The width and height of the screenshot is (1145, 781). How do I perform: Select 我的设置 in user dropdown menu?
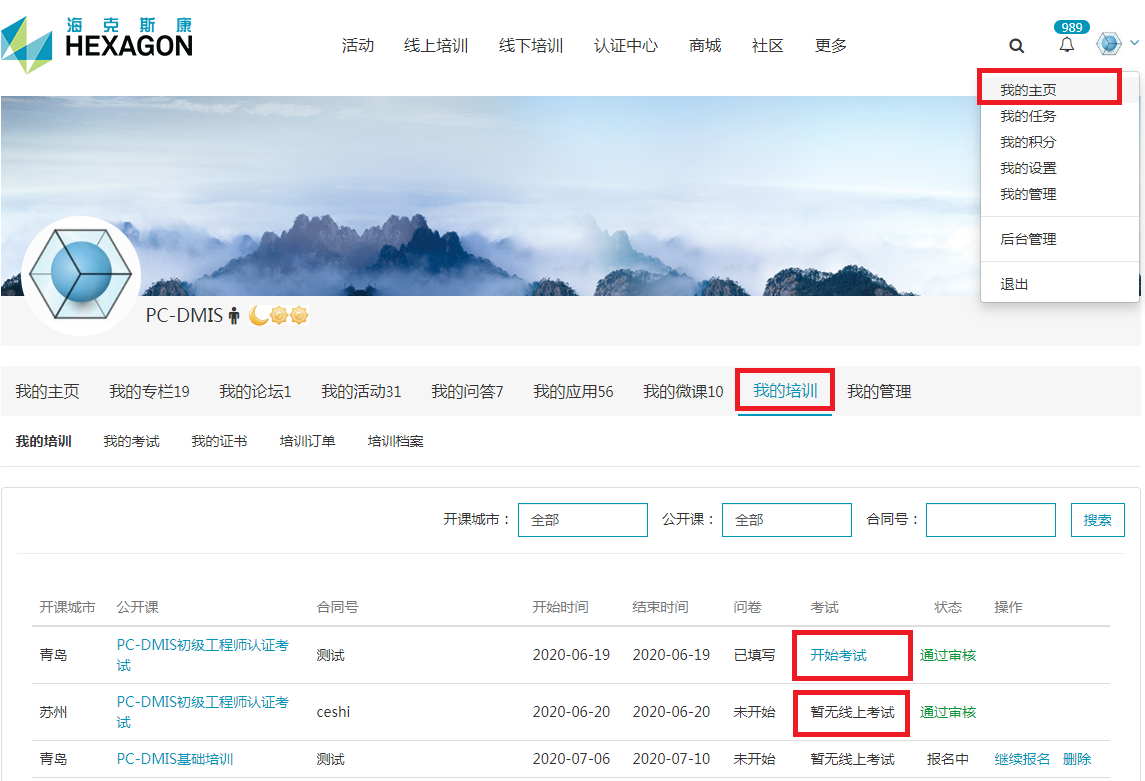(x=1028, y=169)
